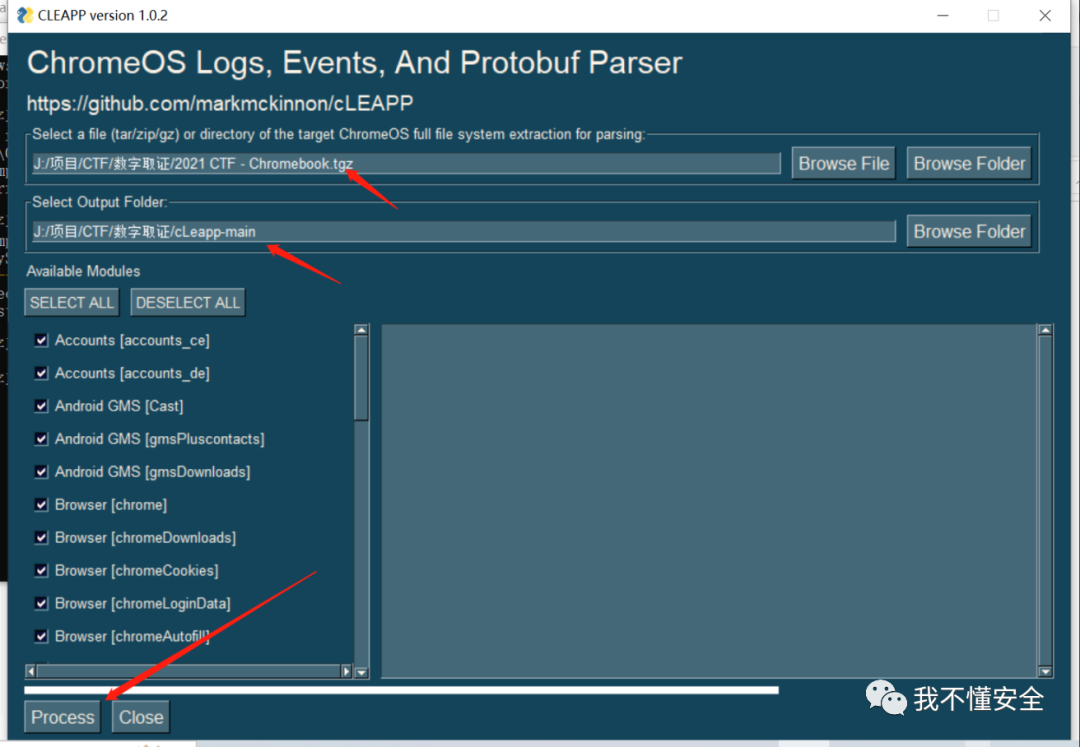Click module list scroll-down arrow
The height and width of the screenshot is (747, 1080).
tap(361, 673)
